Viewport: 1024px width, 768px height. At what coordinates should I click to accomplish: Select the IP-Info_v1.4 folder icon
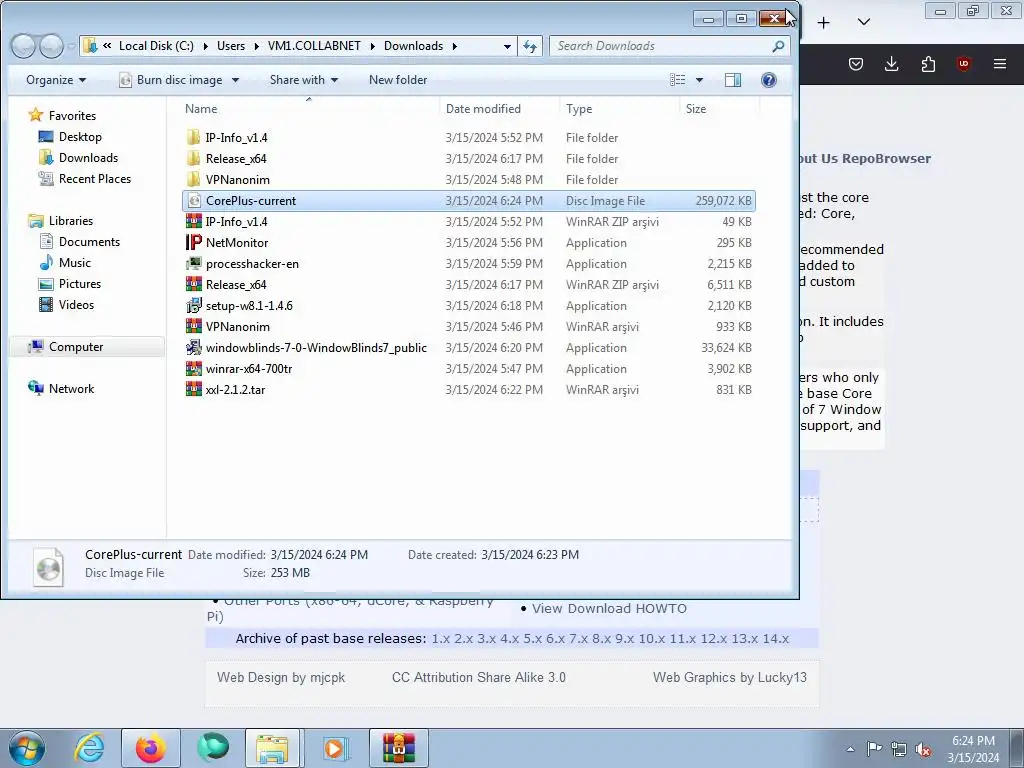(193, 137)
